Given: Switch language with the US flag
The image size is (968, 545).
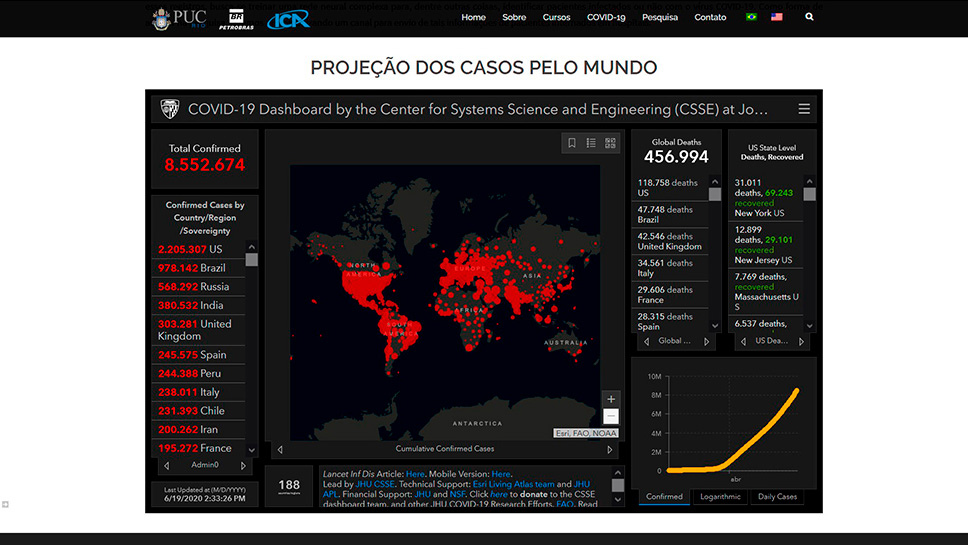Looking at the screenshot, I should pos(777,17).
